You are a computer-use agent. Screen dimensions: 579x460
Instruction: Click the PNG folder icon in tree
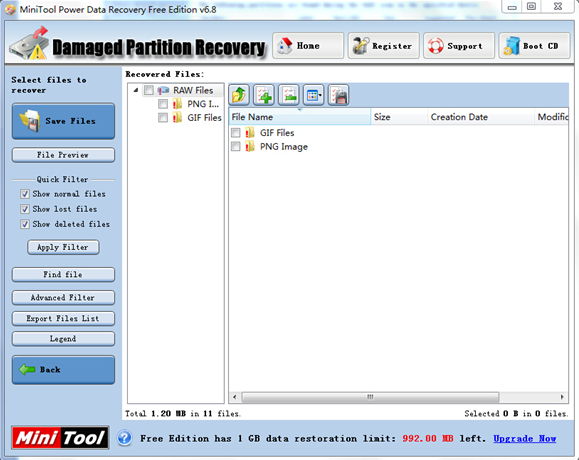tap(177, 104)
